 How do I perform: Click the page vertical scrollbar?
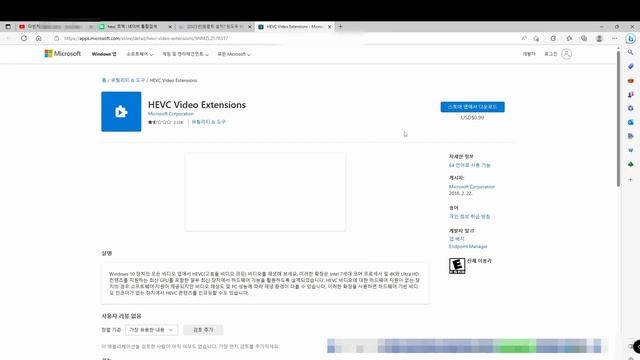pos(618,118)
